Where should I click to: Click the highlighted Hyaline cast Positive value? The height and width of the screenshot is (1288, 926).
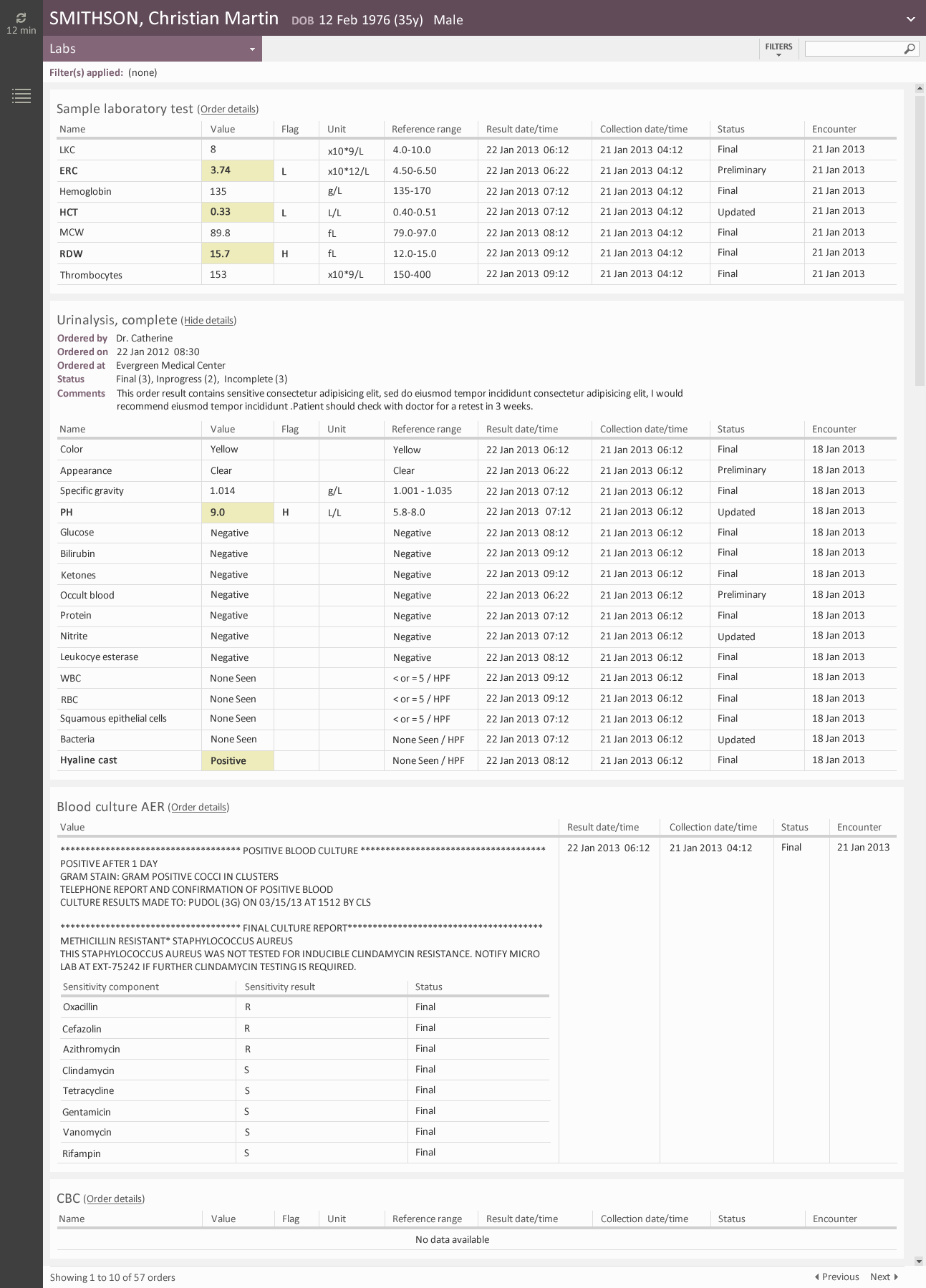coord(238,760)
